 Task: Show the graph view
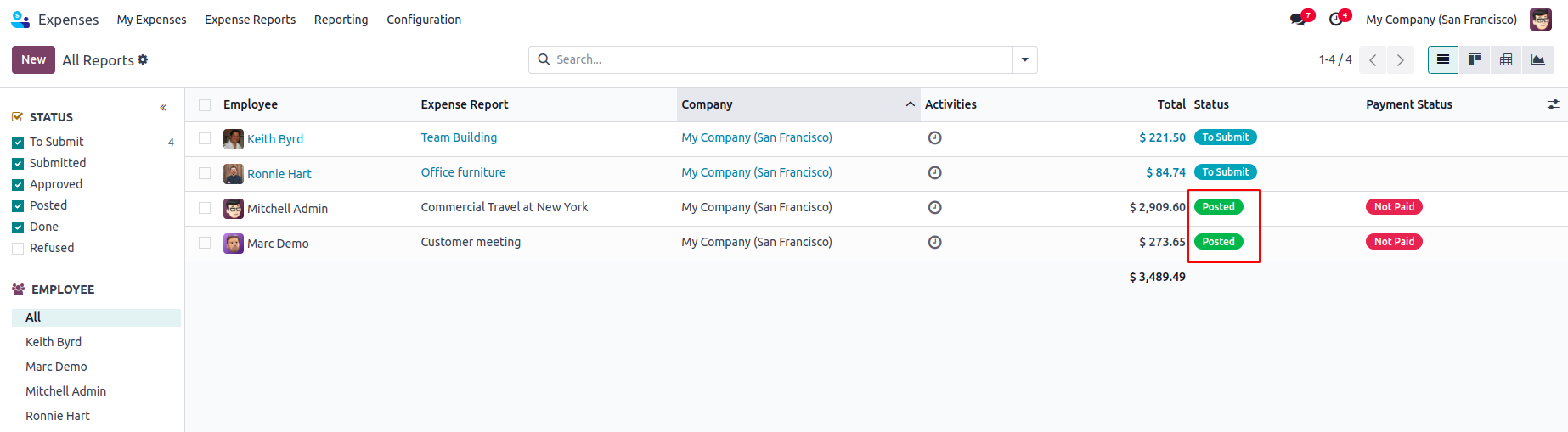(1537, 59)
